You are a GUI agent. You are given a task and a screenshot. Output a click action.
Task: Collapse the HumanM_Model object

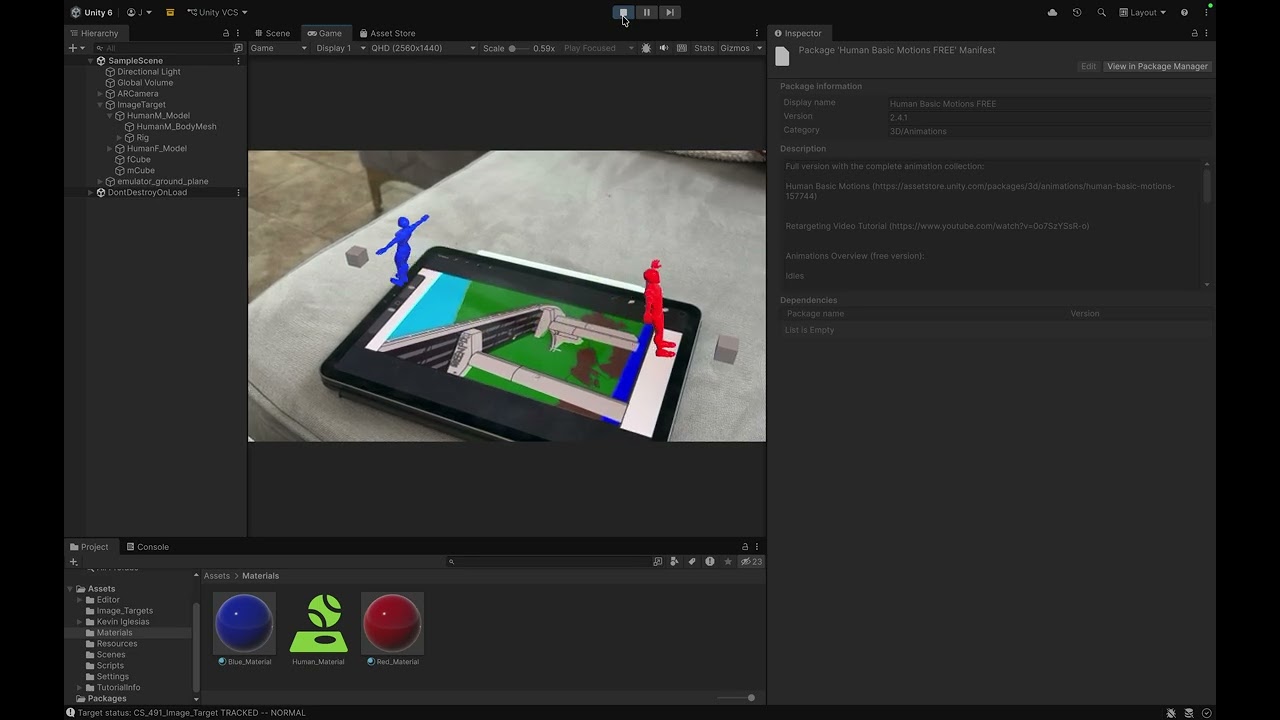(110, 116)
